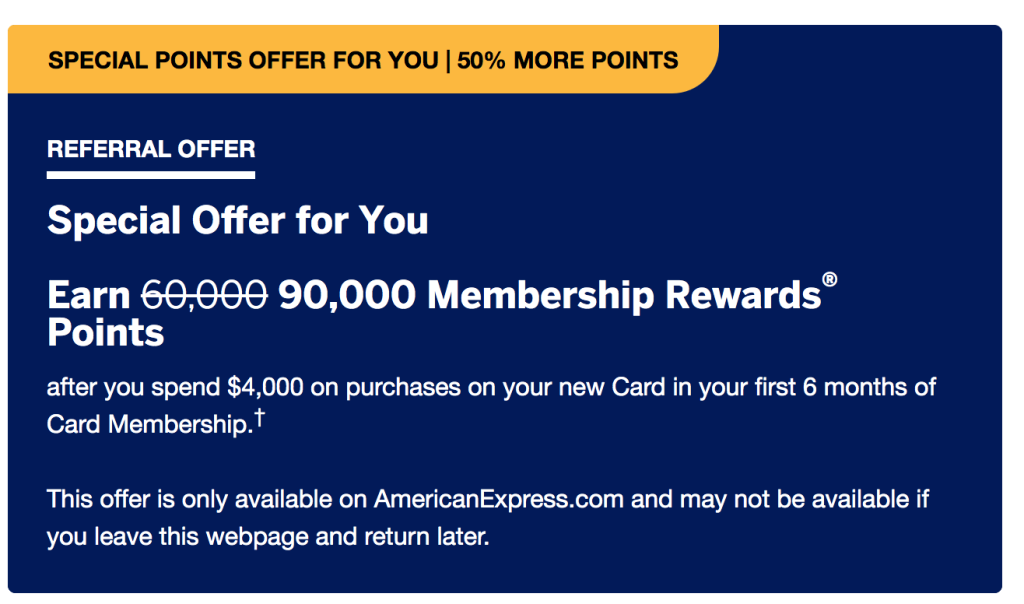Click the SPECIAL POINTS OFFER FOR YOU text
The image size is (1024, 604).
click(243, 60)
